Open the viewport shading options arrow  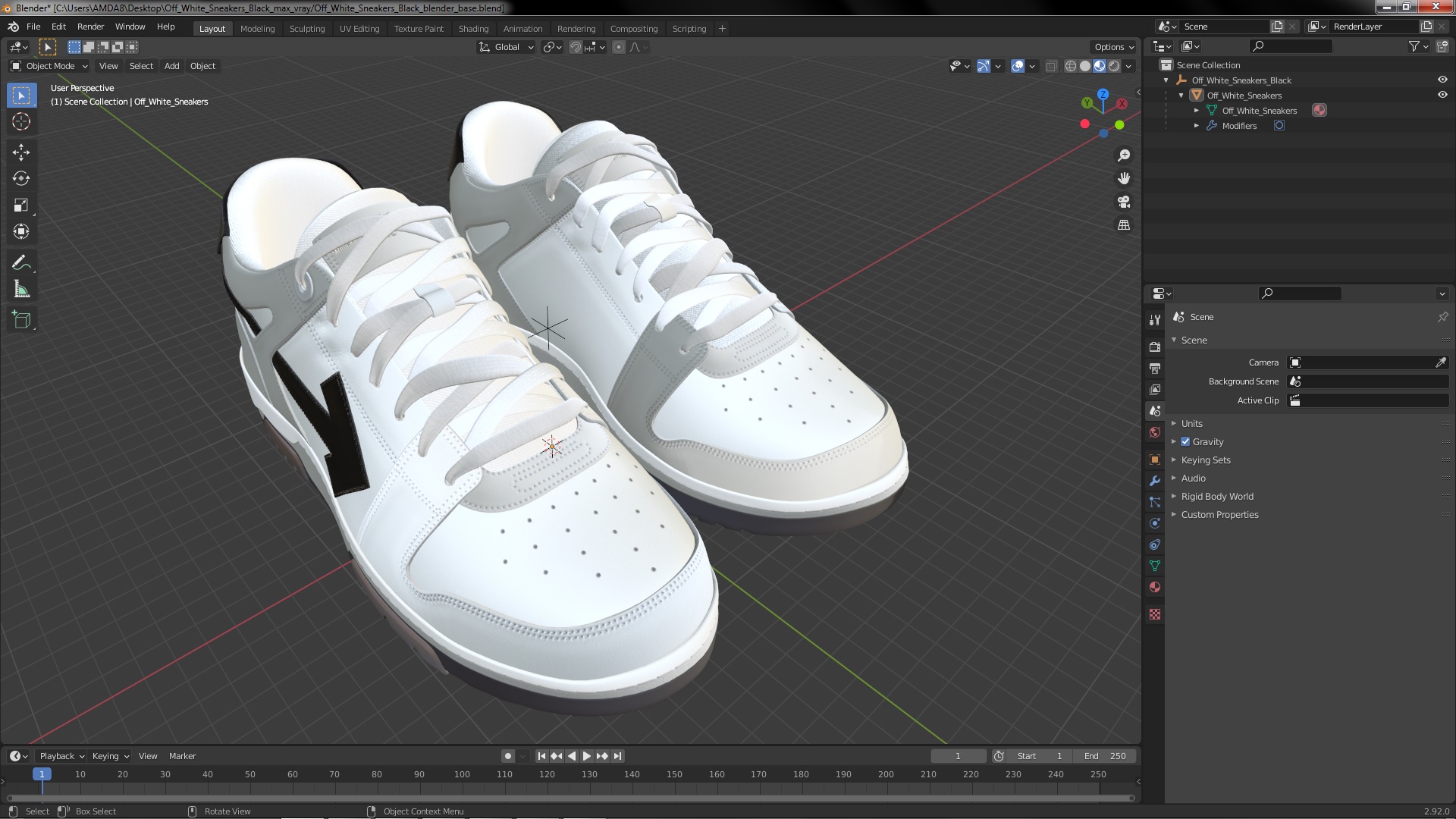click(x=1128, y=66)
